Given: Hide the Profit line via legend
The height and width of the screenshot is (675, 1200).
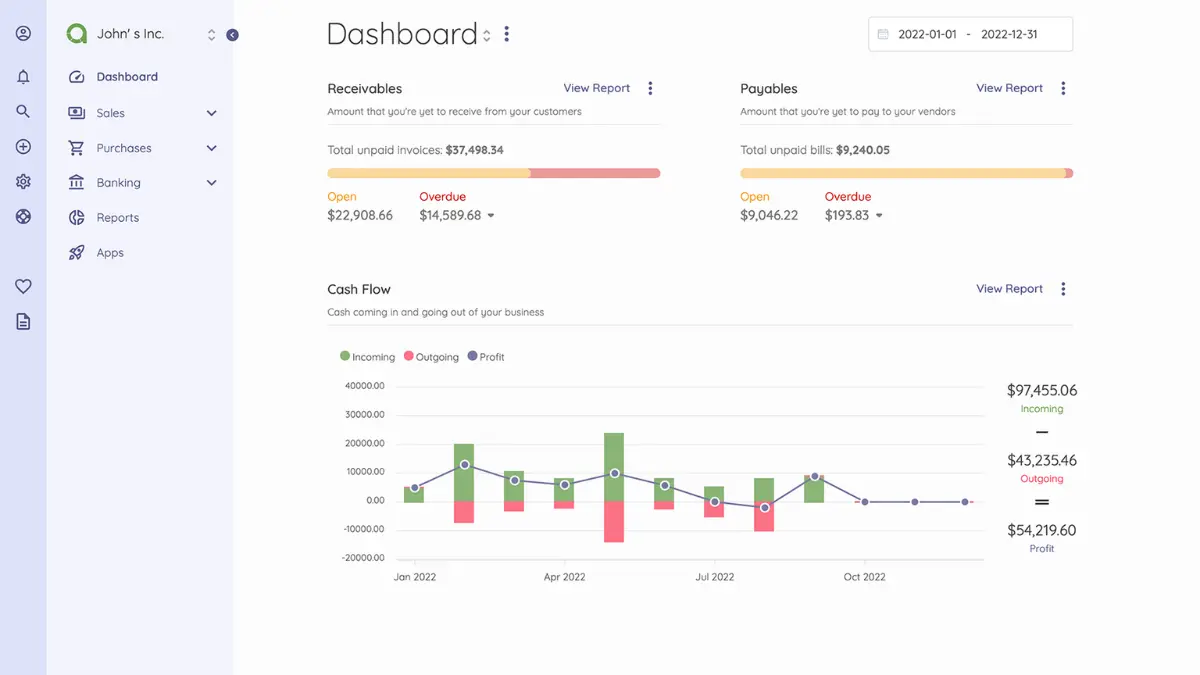Looking at the screenshot, I should [x=486, y=357].
